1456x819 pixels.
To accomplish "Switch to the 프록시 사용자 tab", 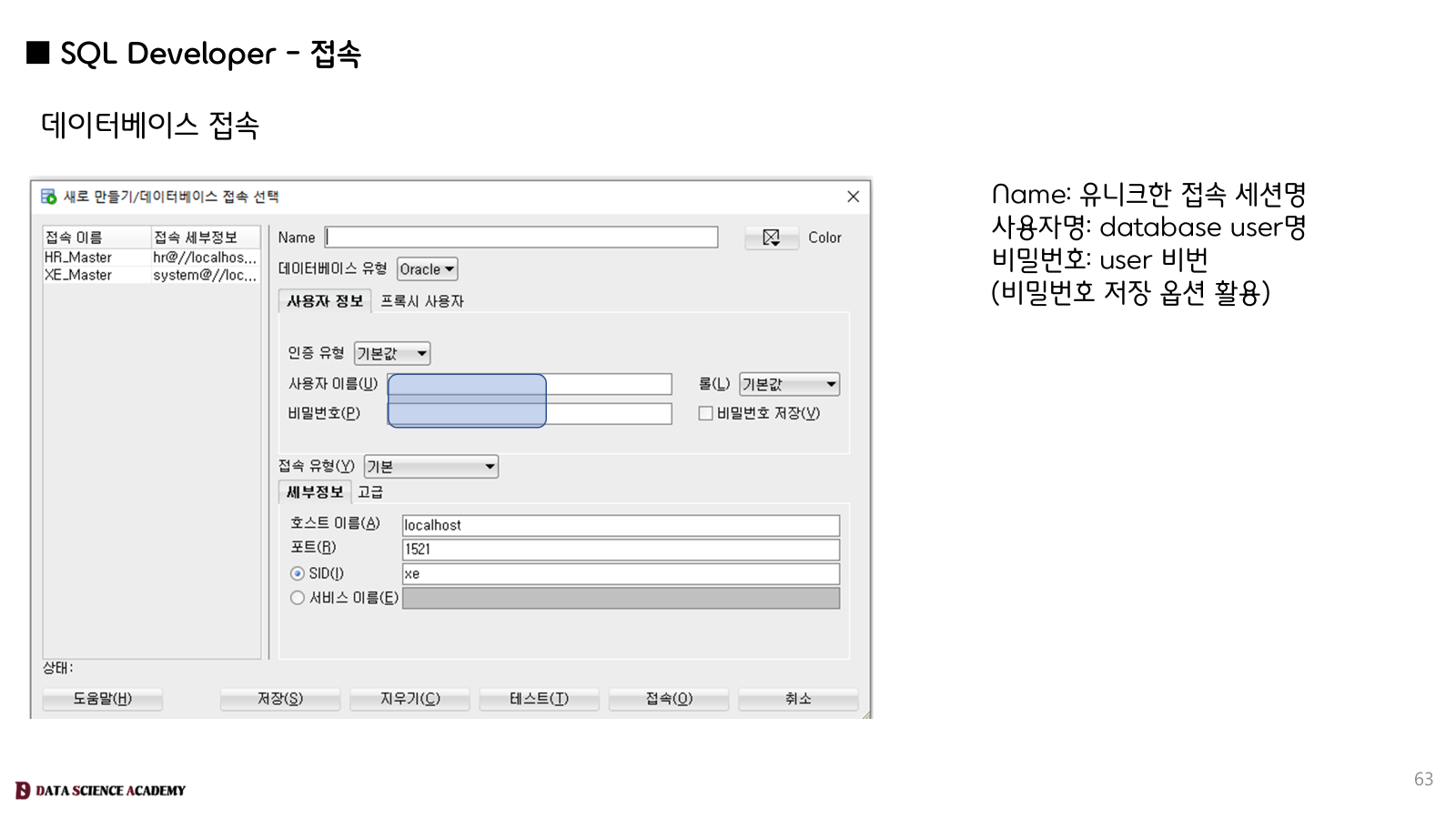I will pyautogui.click(x=422, y=301).
